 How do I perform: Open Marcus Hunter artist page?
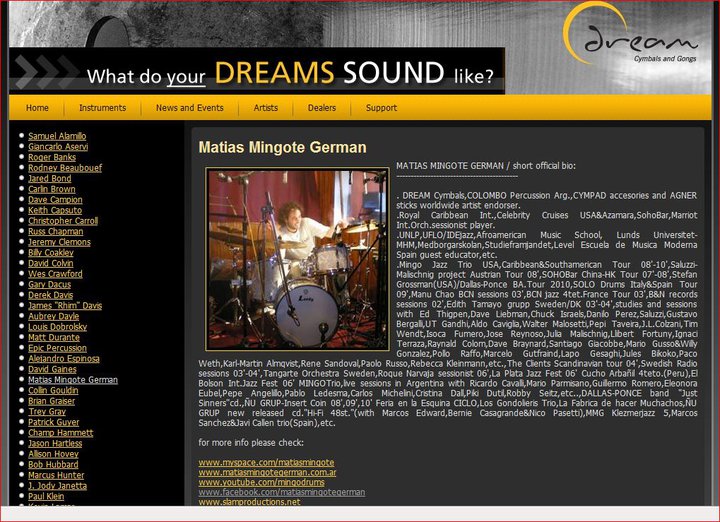pyautogui.click(x=56, y=475)
